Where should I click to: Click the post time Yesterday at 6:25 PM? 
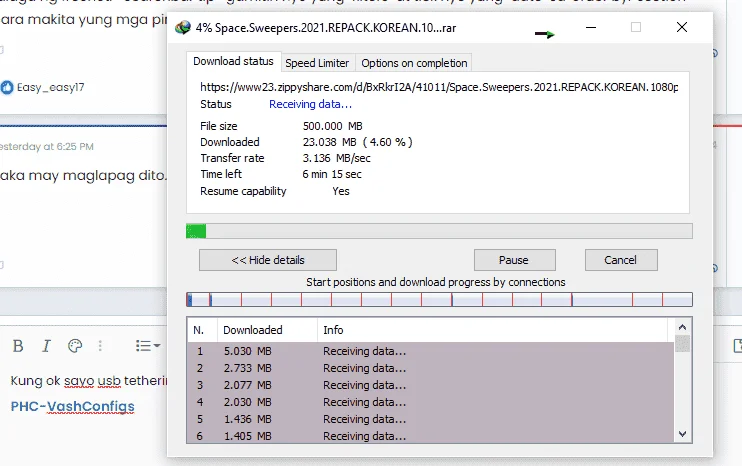click(x=46, y=147)
